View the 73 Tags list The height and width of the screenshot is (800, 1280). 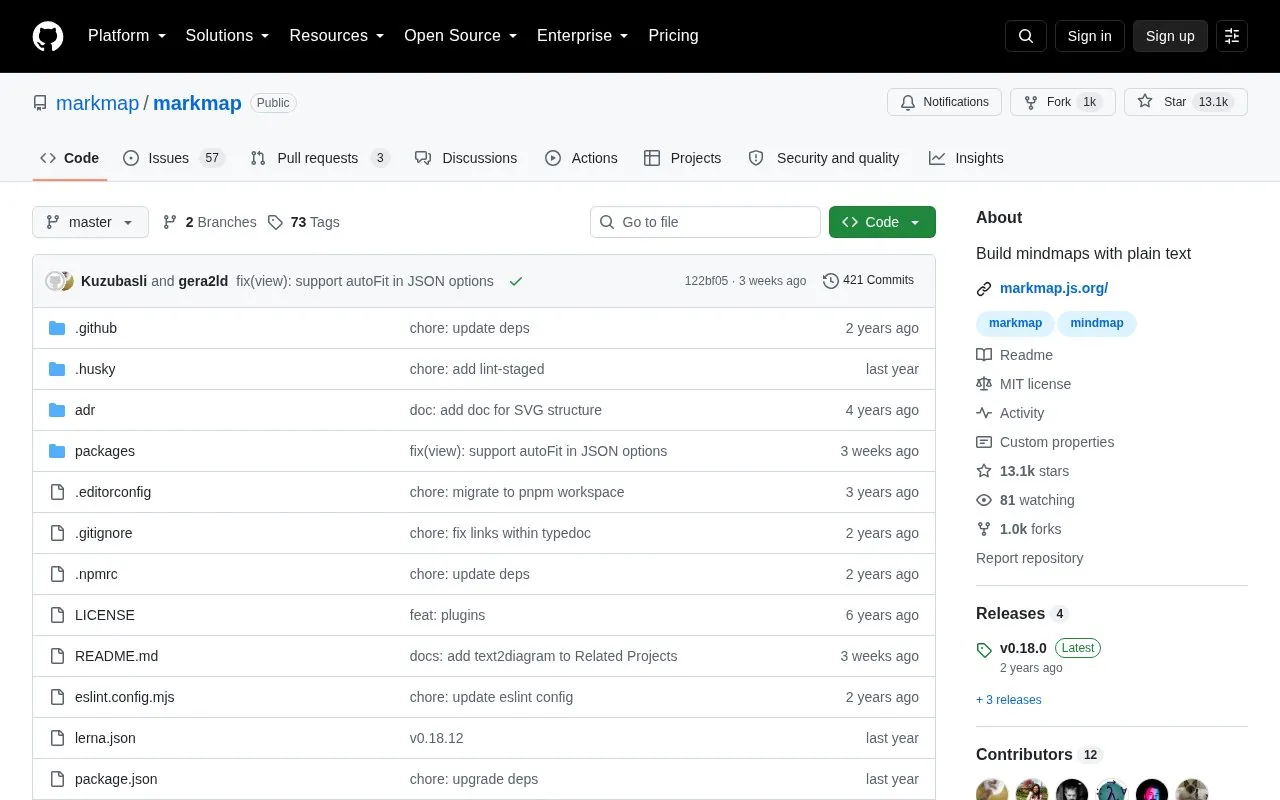[x=304, y=222]
